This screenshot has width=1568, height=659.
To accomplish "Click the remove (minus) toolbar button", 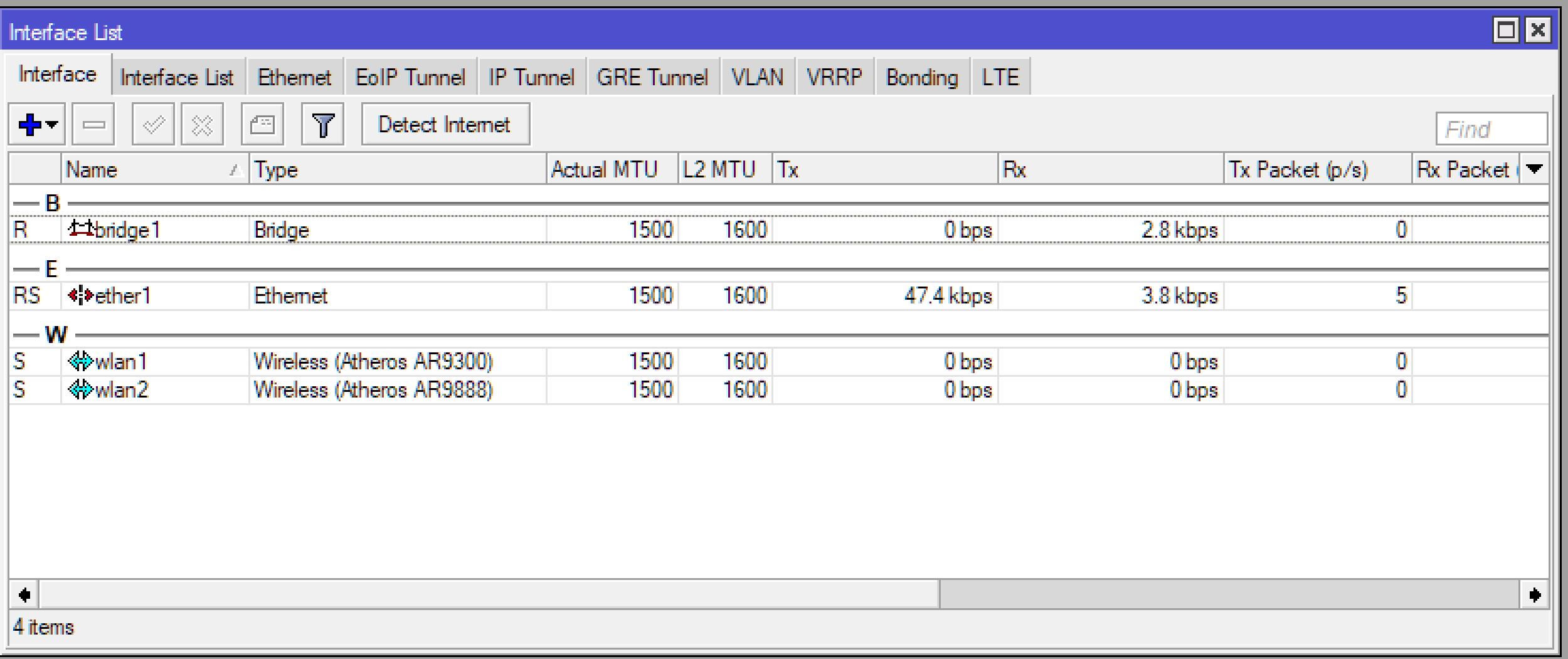I will pos(93,125).
